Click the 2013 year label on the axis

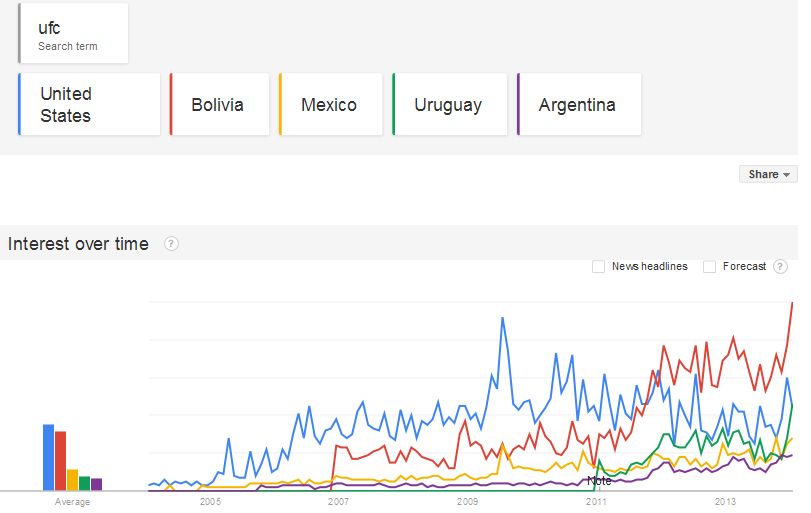(725, 501)
